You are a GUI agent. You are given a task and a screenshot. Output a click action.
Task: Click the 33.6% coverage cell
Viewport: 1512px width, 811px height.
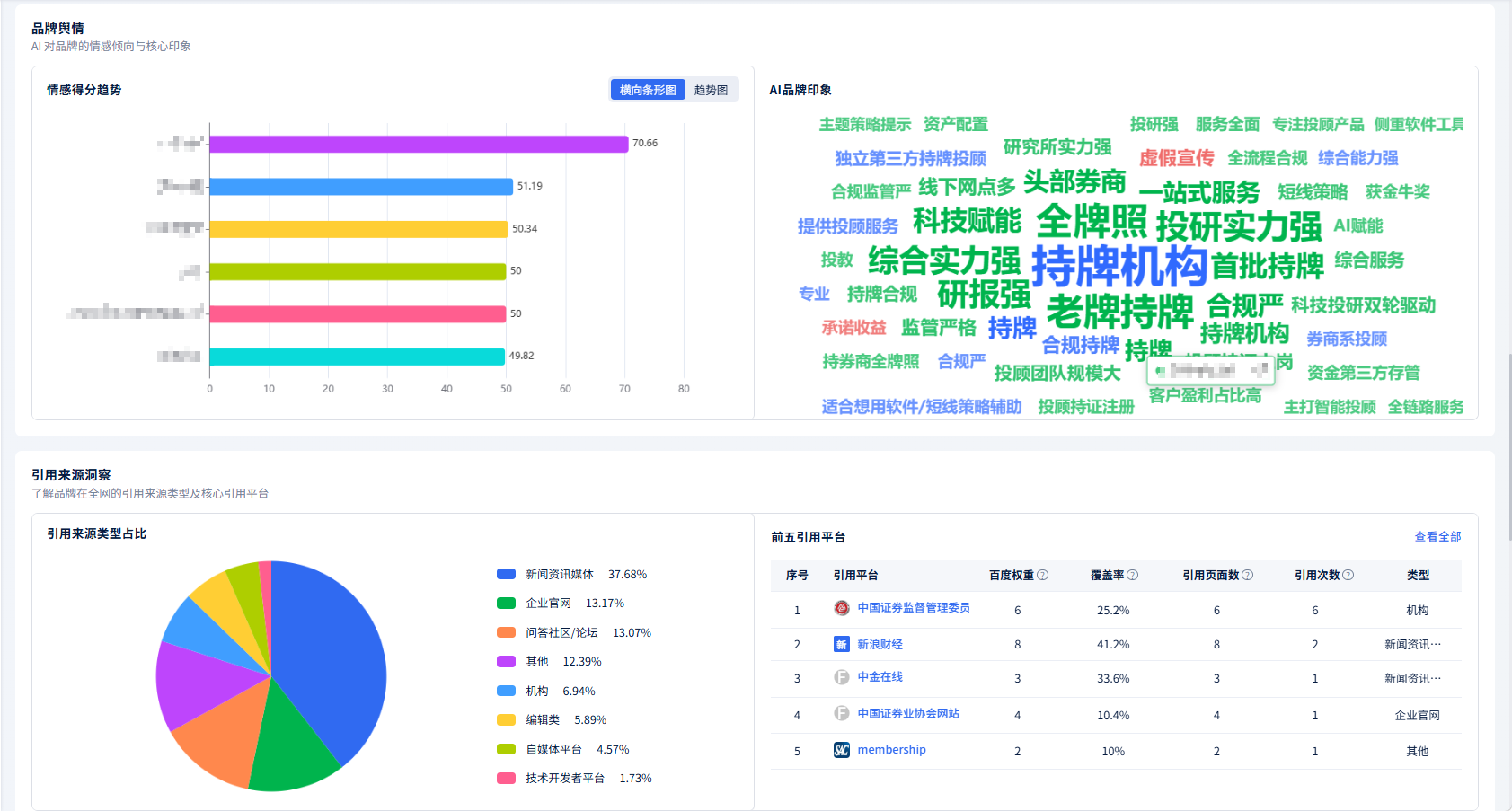coord(1113,679)
